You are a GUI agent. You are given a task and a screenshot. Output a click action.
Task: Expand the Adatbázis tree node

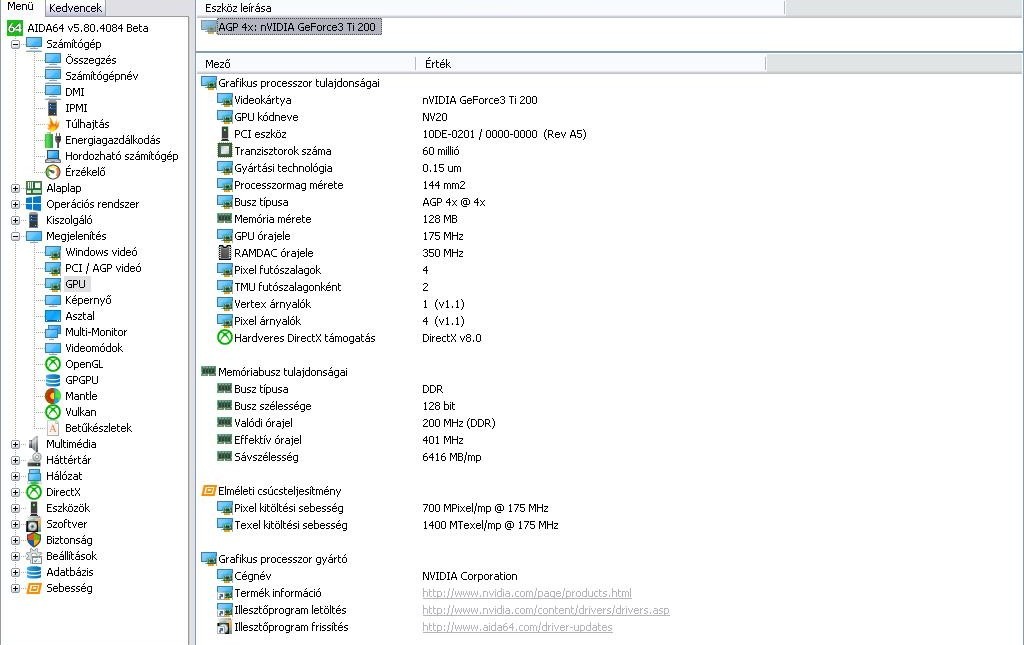pos(15,572)
